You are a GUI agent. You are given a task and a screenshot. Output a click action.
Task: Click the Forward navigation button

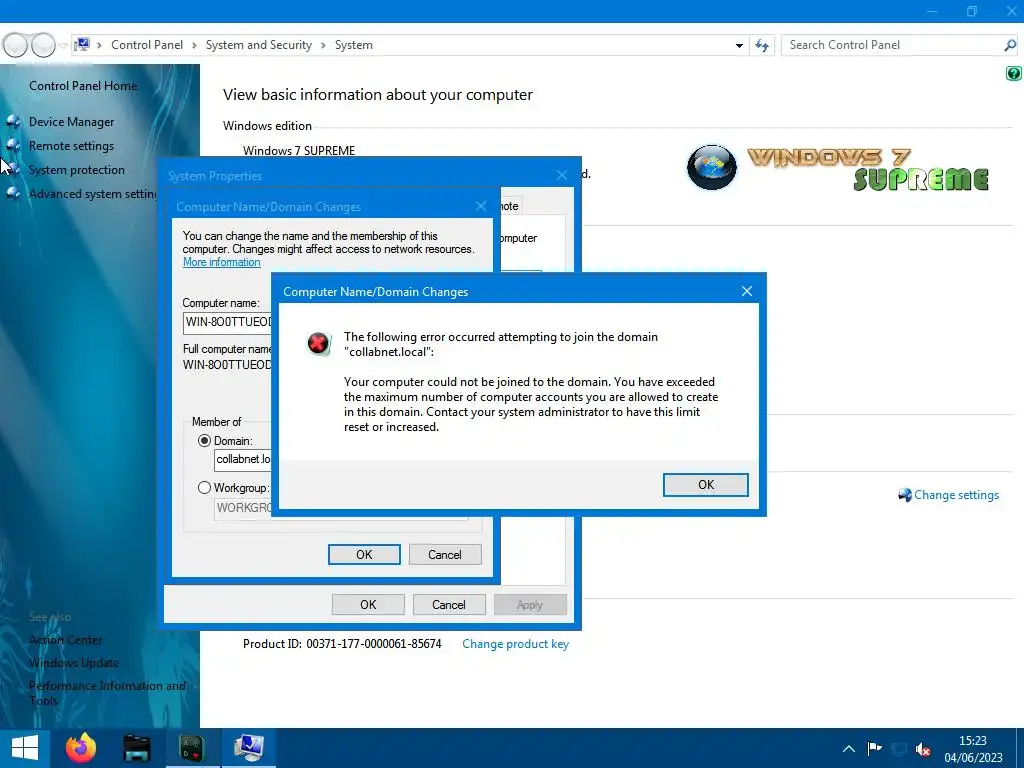pyautogui.click(x=43, y=45)
